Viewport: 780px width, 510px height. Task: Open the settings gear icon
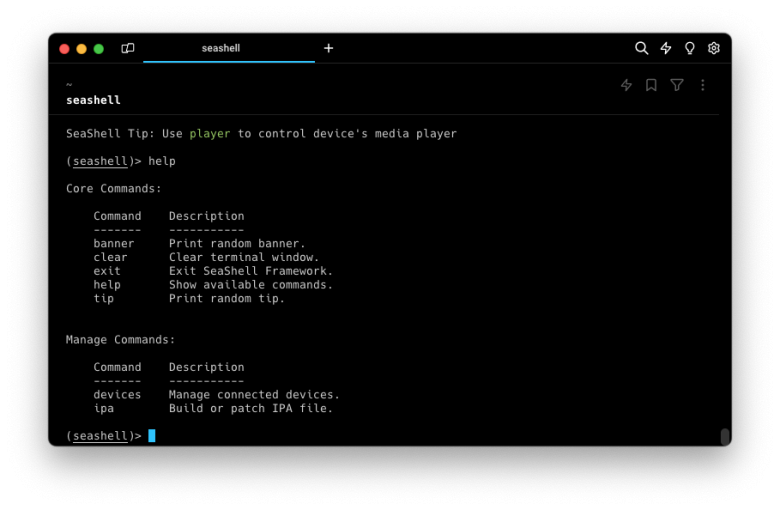point(713,48)
